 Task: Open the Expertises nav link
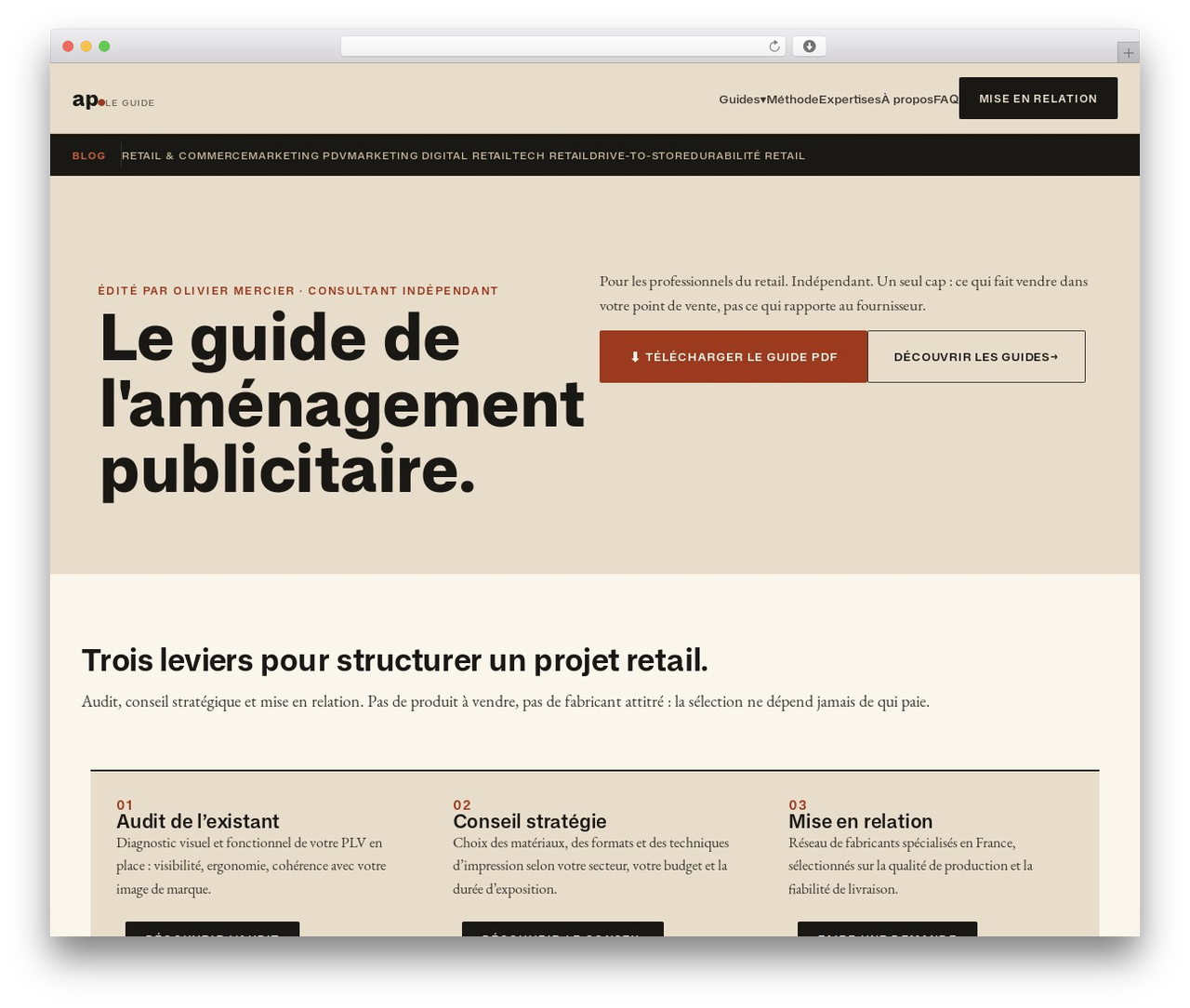850,99
